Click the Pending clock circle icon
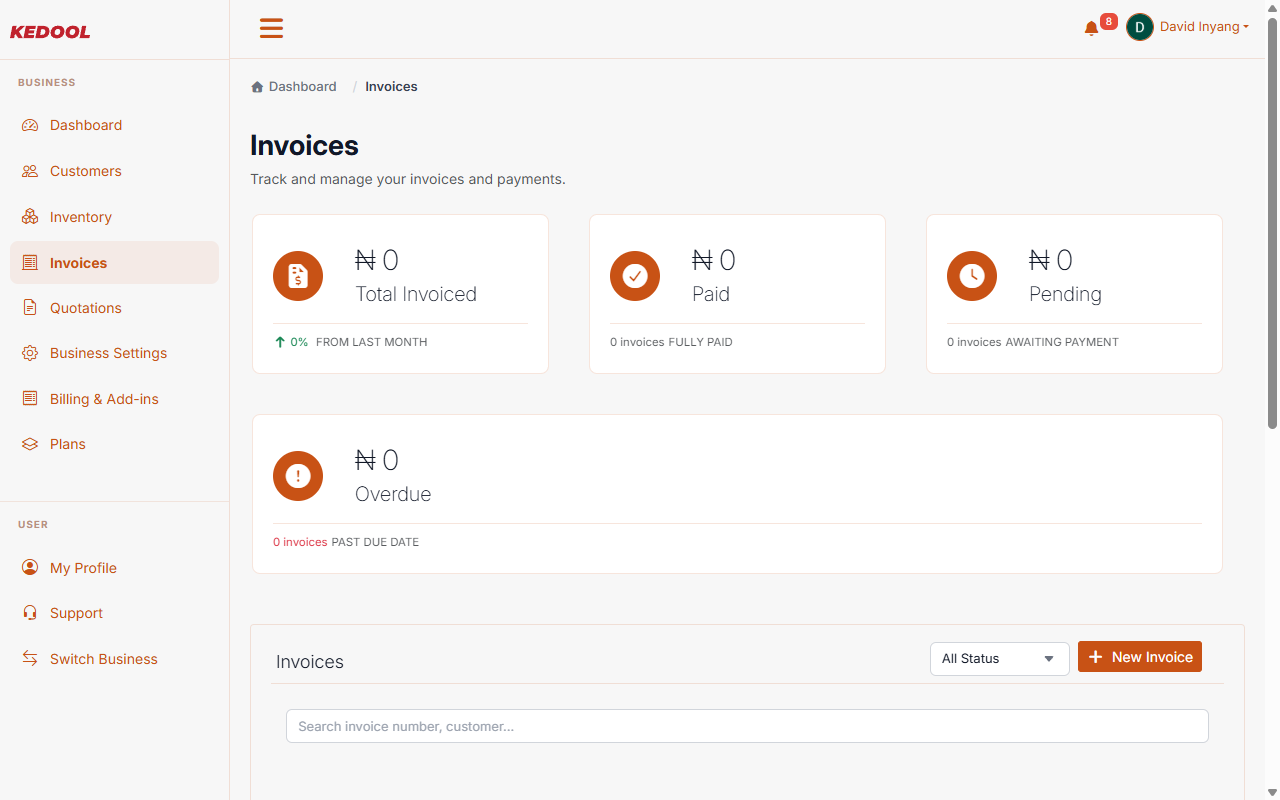This screenshot has width=1280, height=800. [972, 276]
